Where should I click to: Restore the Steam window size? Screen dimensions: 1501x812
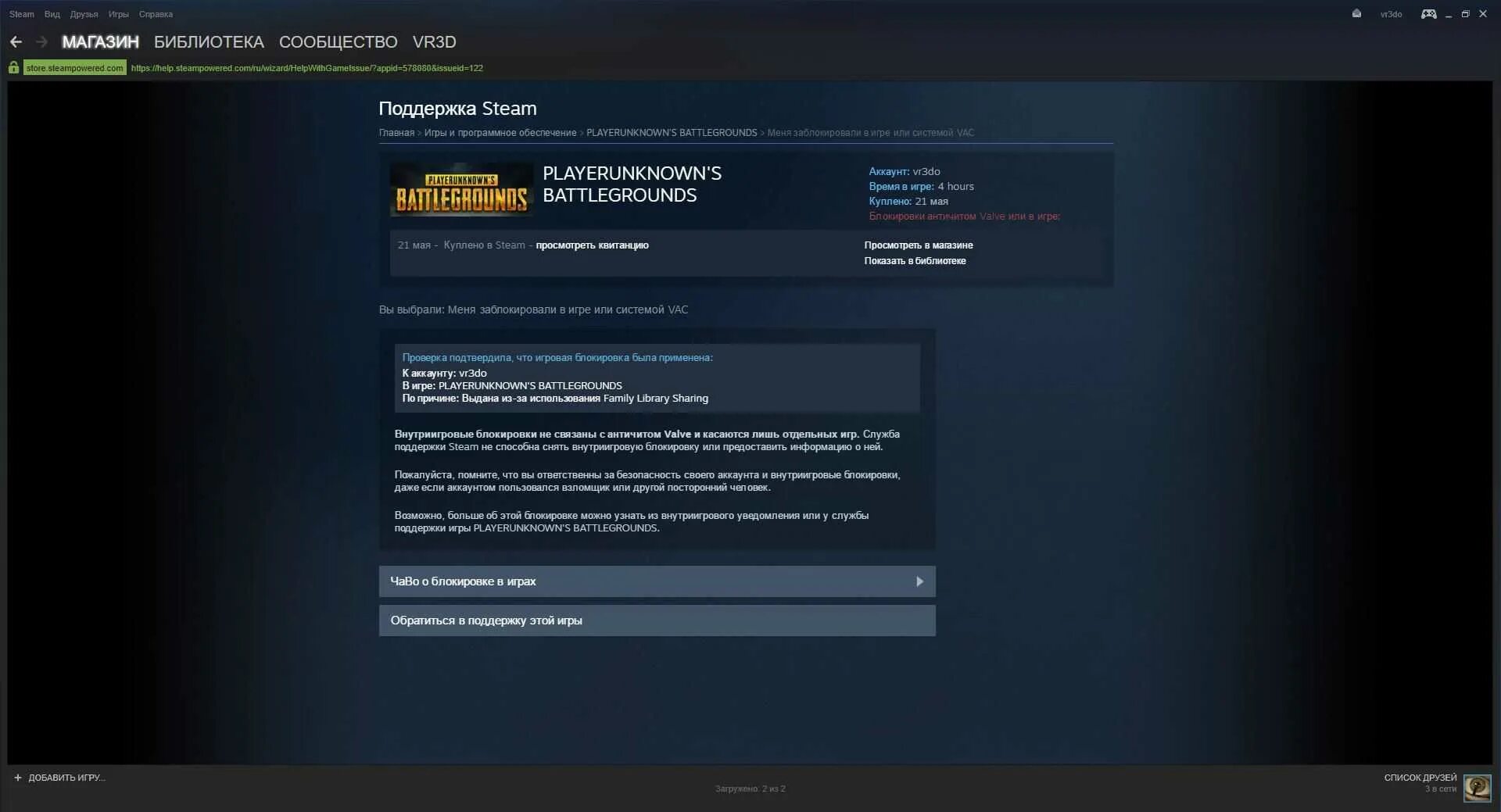(1466, 14)
